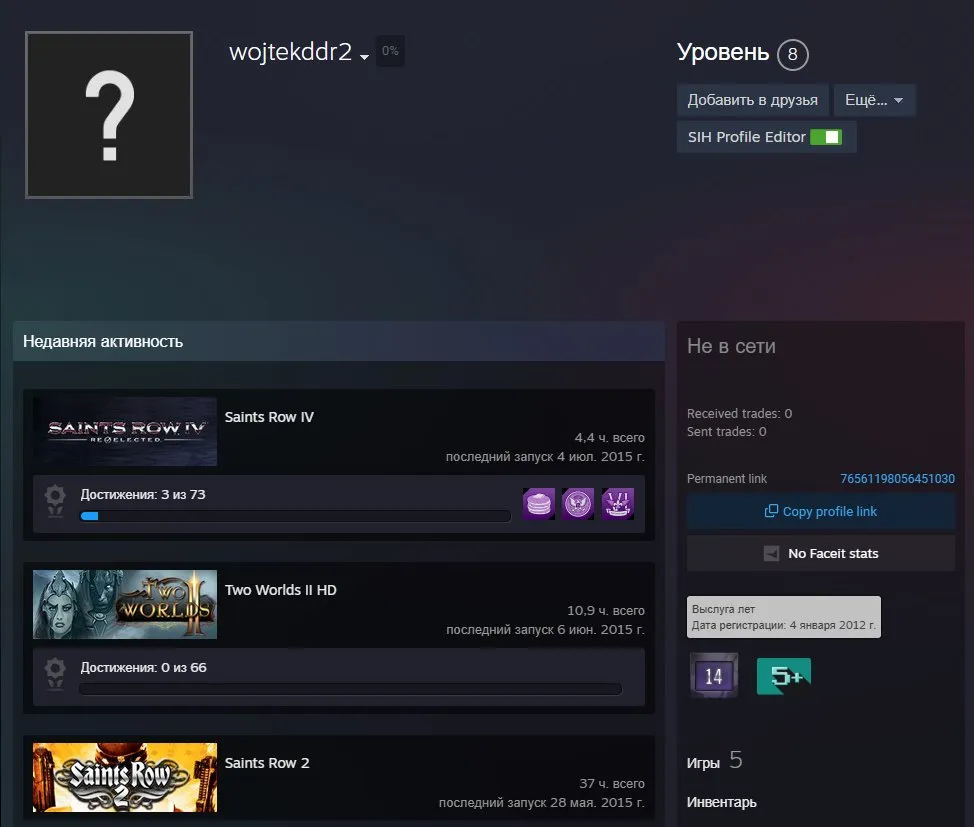Open the Инвентарь inventory link

click(x=722, y=803)
